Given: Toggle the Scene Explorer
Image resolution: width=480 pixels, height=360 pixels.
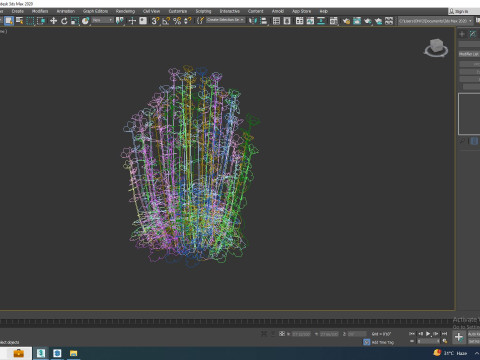Looking at the screenshot, I should coord(276,21).
